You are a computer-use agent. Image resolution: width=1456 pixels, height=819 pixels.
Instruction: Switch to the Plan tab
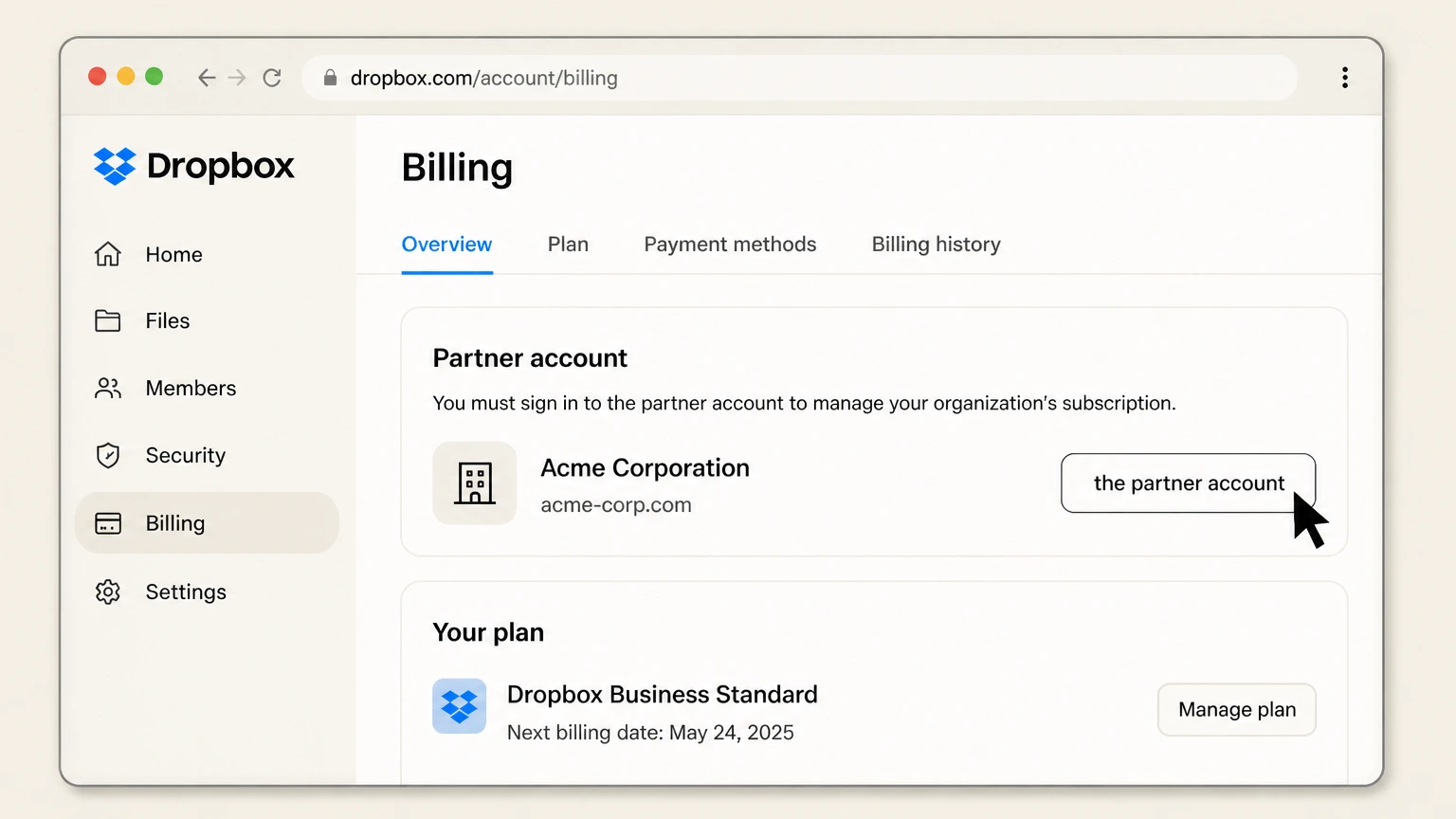click(x=568, y=245)
